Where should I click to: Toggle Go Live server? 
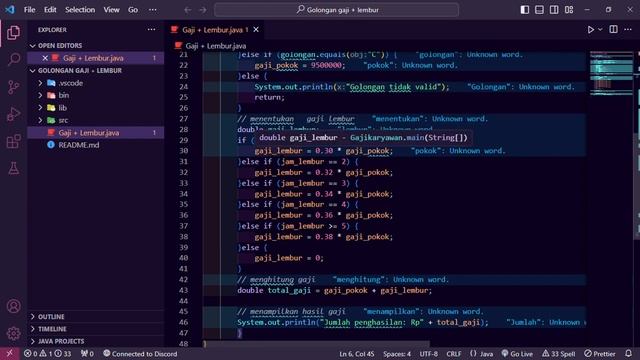click(x=517, y=354)
